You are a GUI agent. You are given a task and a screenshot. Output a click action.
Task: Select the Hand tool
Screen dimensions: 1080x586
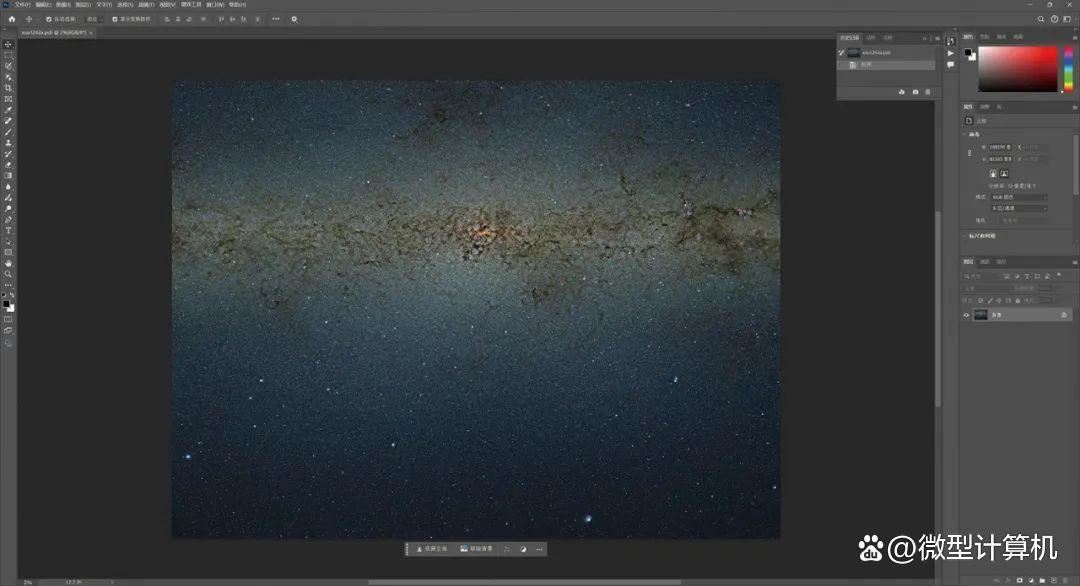tap(8, 263)
